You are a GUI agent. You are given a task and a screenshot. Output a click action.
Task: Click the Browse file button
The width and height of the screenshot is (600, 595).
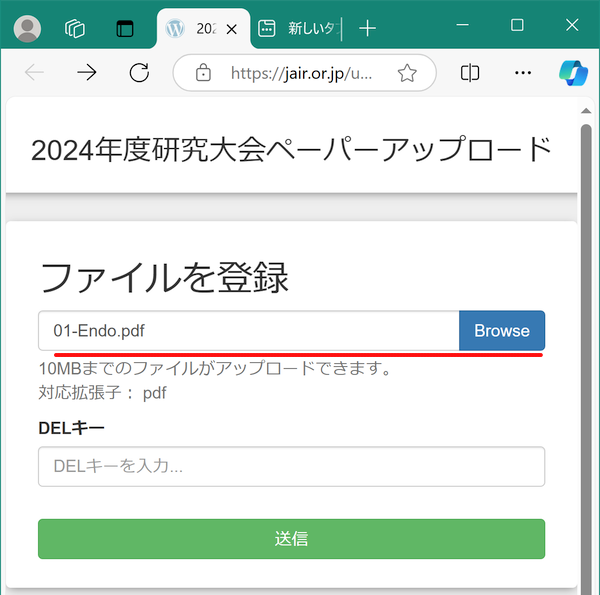pos(502,331)
